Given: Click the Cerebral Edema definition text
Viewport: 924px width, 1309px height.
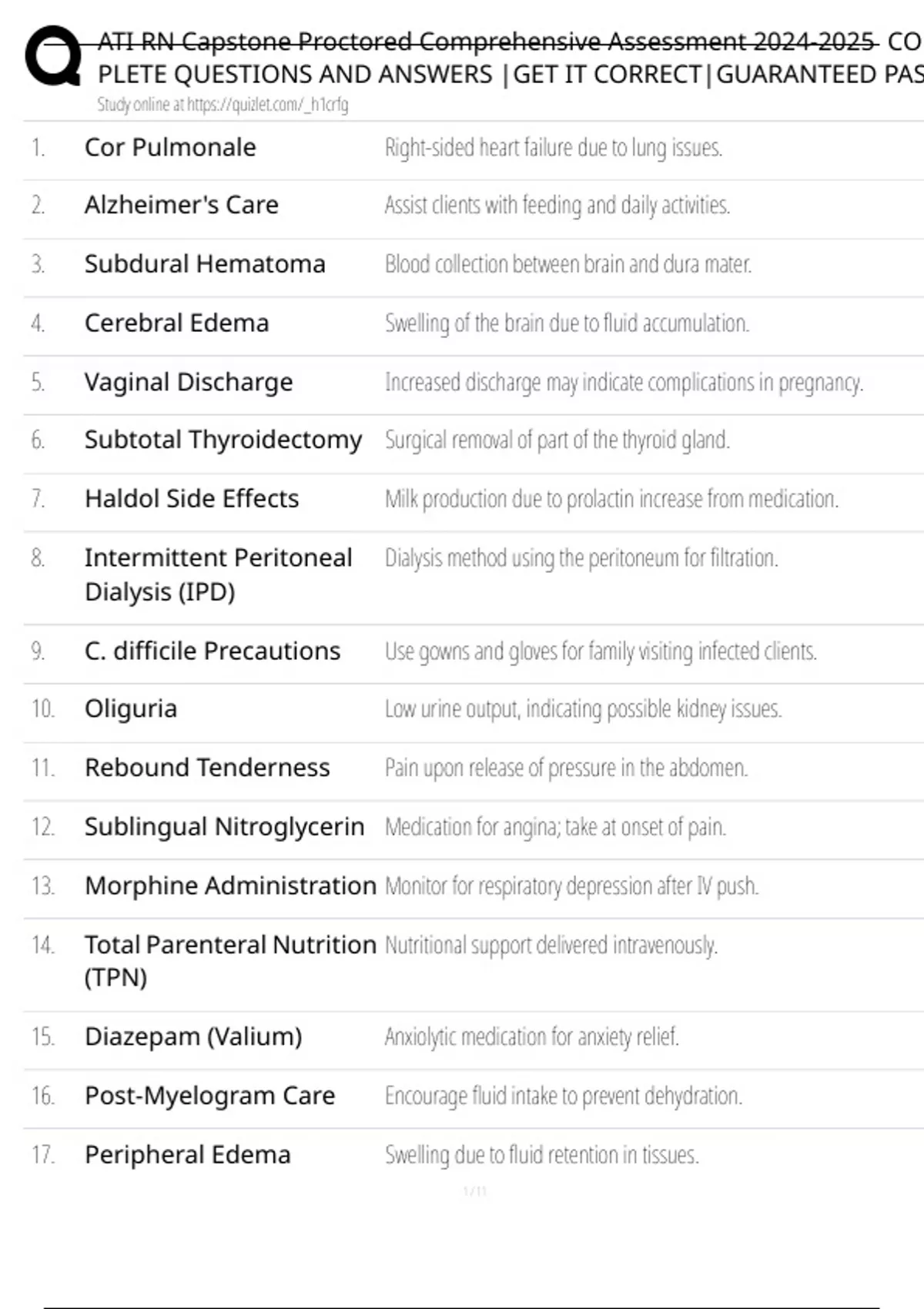Looking at the screenshot, I should [567, 323].
